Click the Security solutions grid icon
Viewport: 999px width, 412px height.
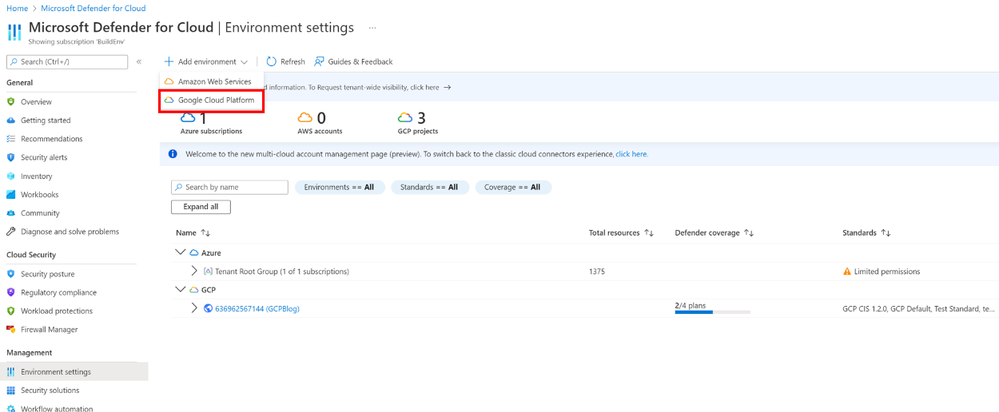pyautogui.click(x=10, y=390)
